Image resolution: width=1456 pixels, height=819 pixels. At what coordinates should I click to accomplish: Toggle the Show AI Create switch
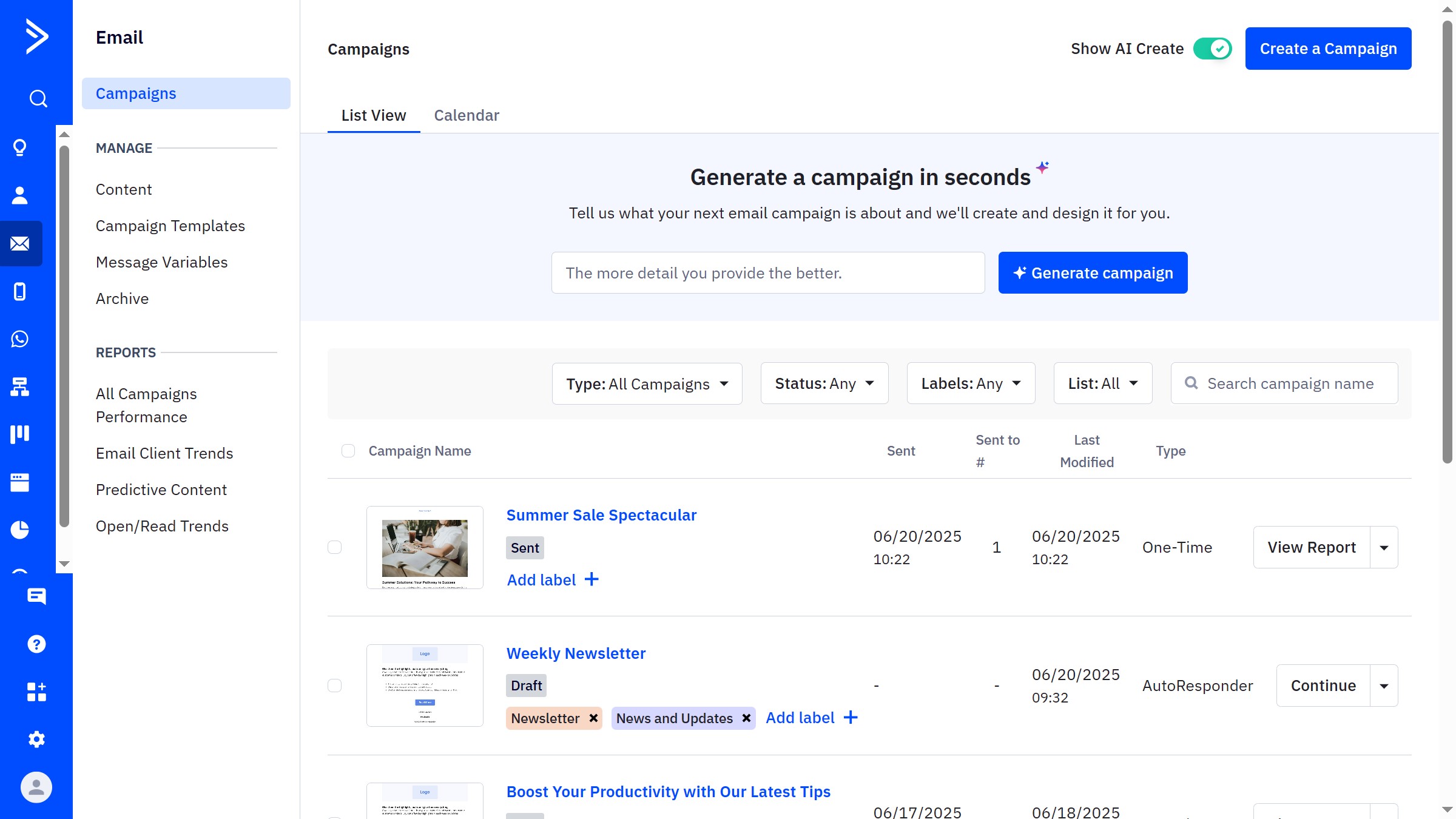tap(1212, 49)
